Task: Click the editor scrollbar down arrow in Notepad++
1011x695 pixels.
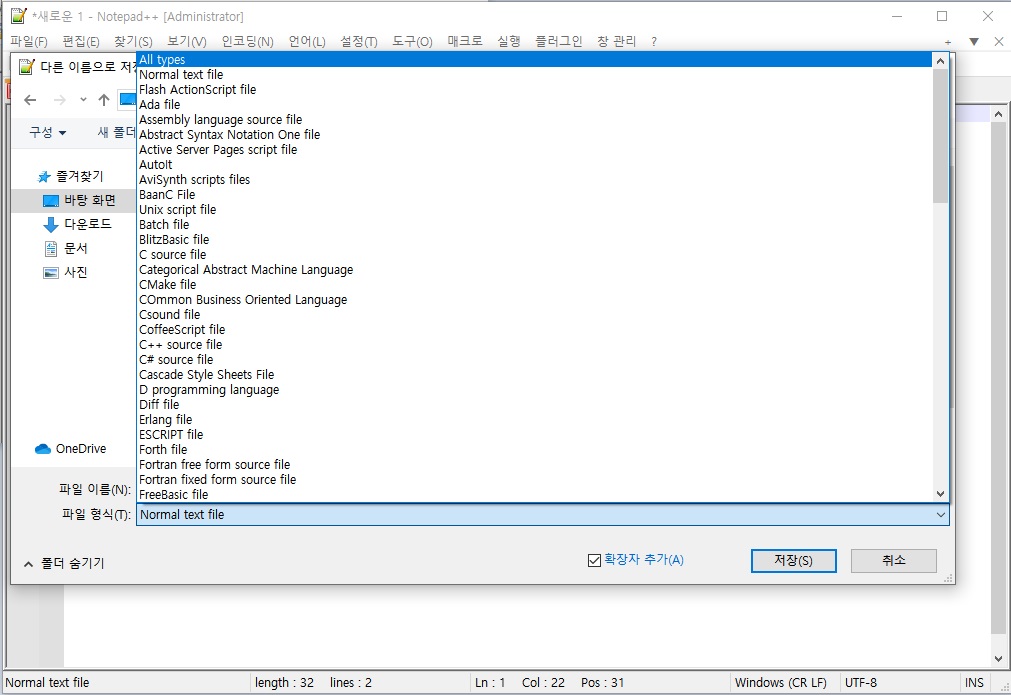Action: (998, 659)
